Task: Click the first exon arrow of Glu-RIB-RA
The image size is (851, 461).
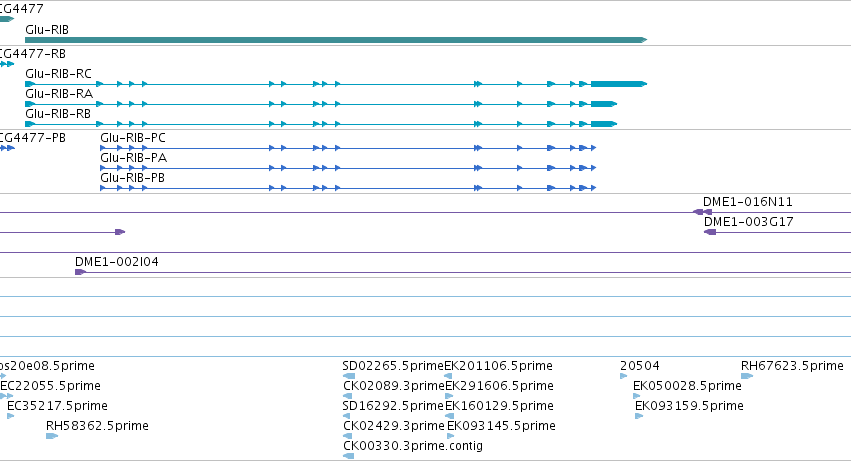Action: [30, 104]
